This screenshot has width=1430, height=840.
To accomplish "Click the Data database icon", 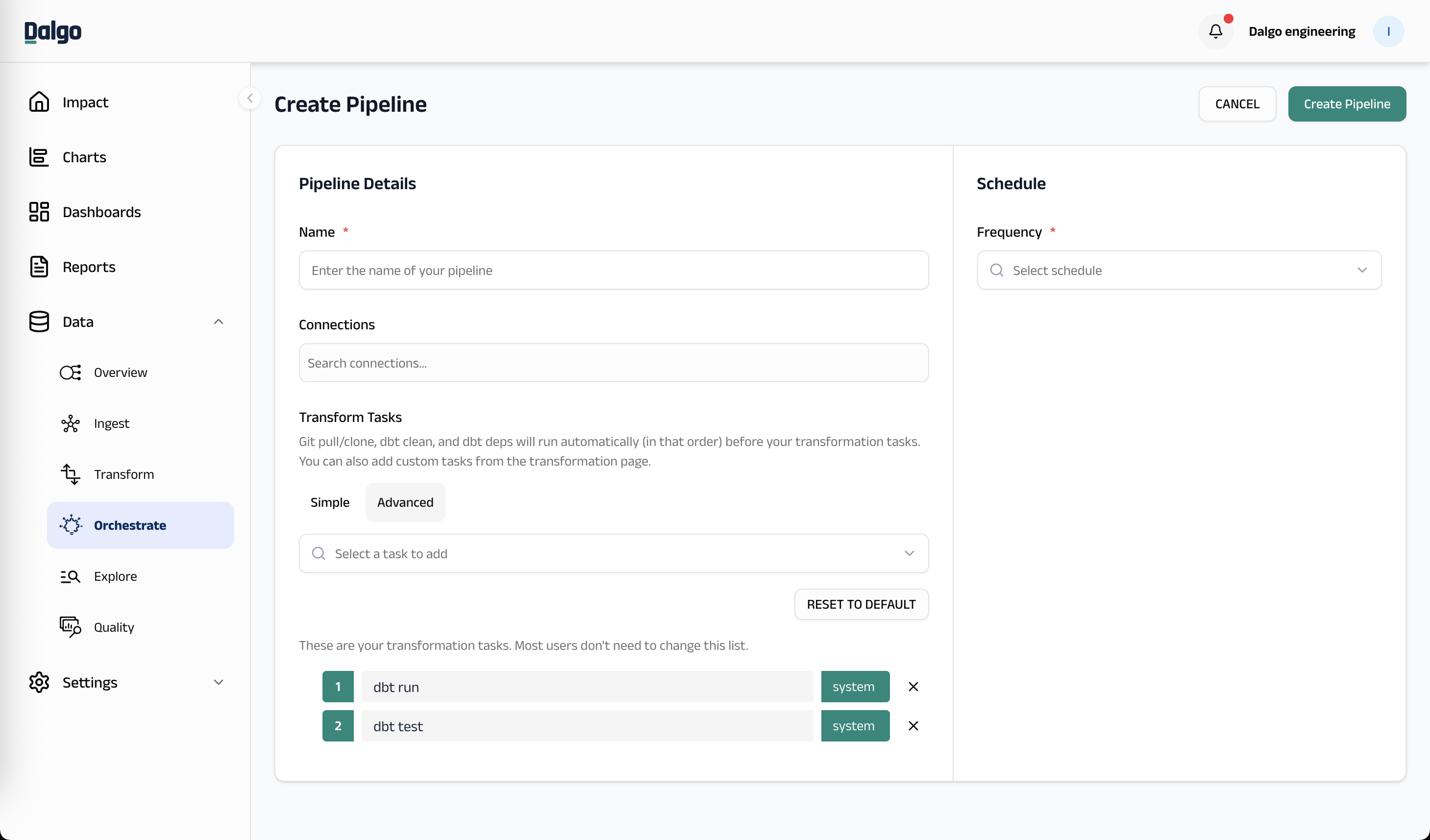I will tap(39, 322).
